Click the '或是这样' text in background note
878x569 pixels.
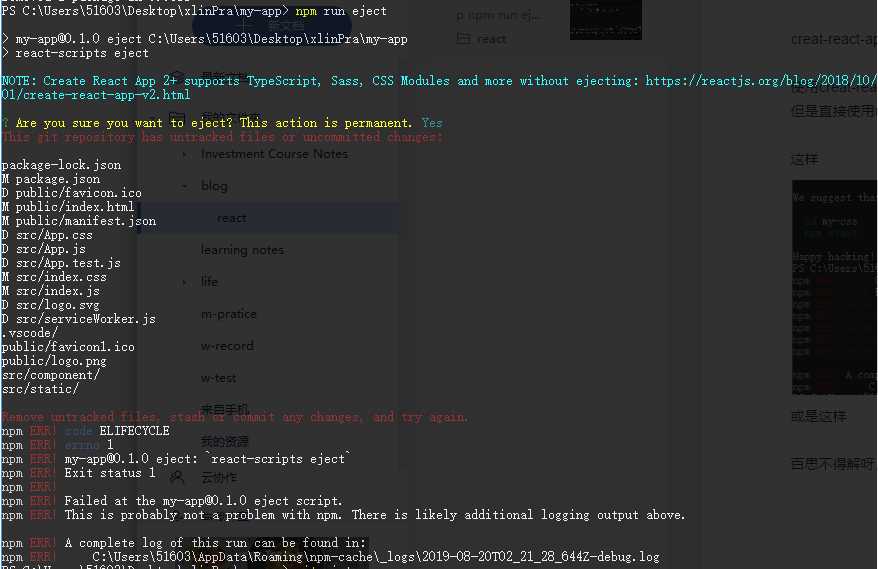click(x=819, y=417)
